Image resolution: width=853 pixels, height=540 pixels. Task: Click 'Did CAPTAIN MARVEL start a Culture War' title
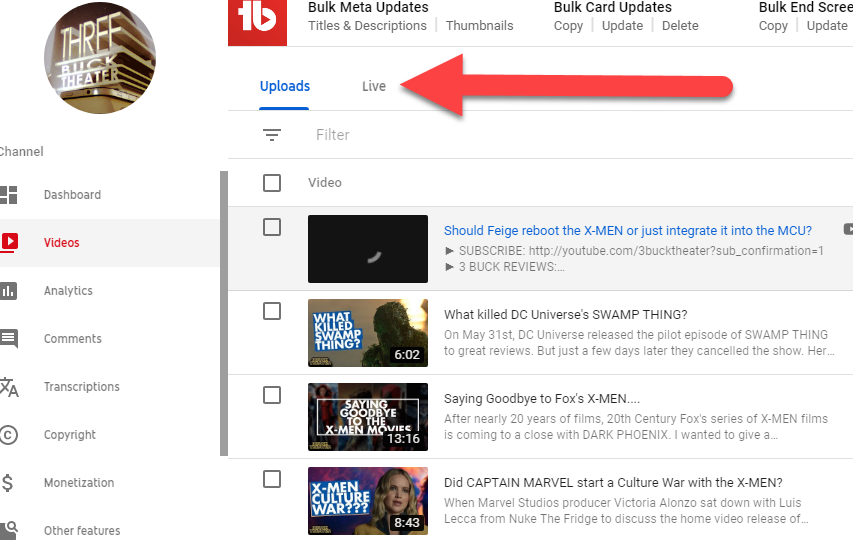tap(613, 482)
